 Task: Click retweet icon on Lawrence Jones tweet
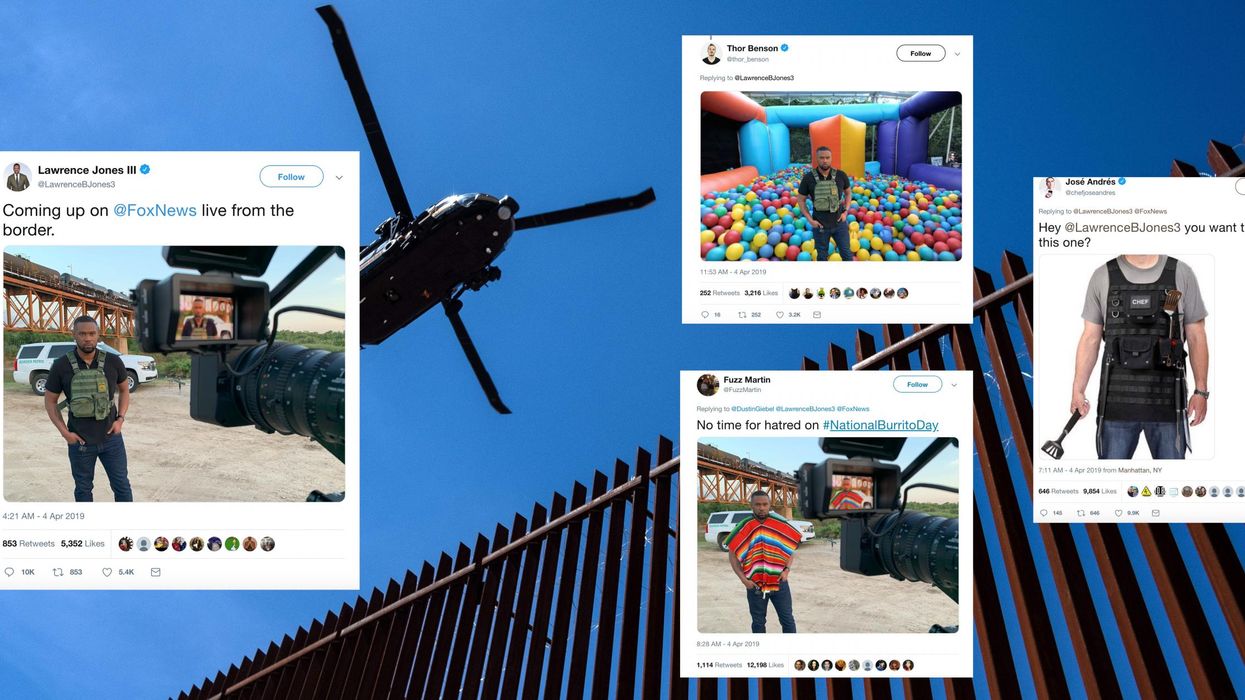(58, 572)
